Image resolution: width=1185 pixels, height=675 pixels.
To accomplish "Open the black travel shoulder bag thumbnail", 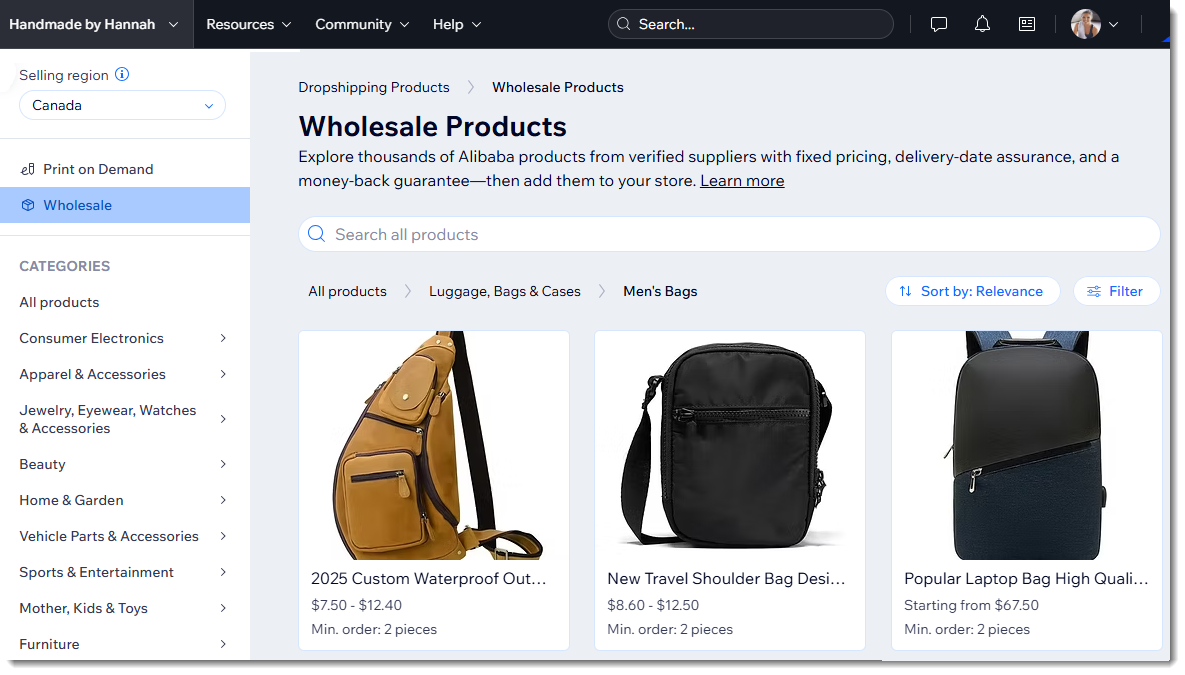I will tap(729, 445).
